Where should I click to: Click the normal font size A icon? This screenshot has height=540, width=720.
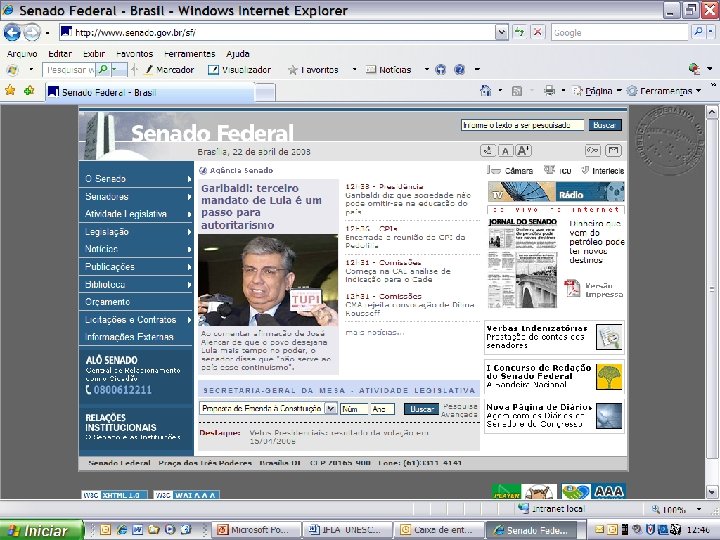[x=505, y=151]
